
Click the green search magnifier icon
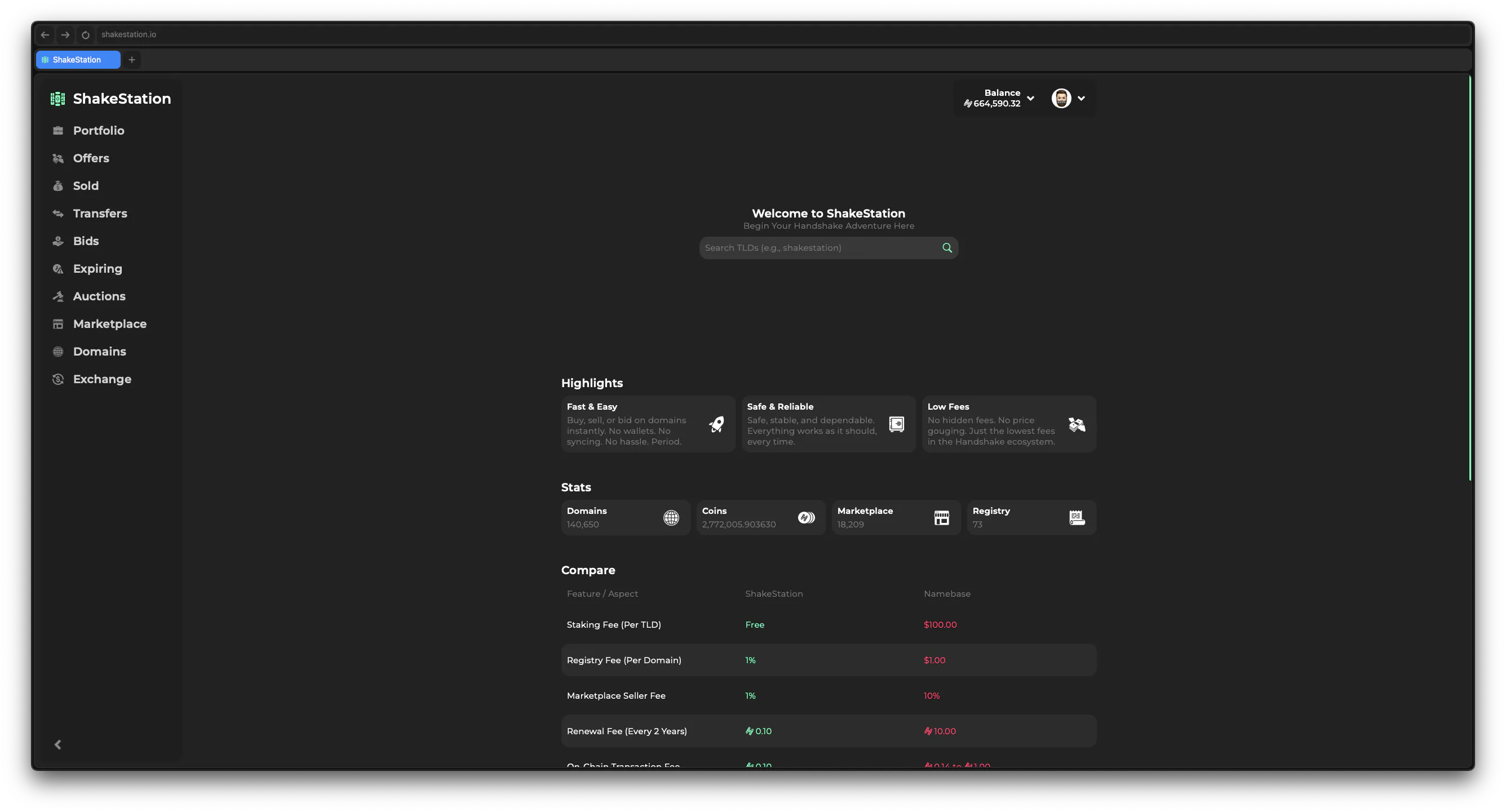(947, 248)
